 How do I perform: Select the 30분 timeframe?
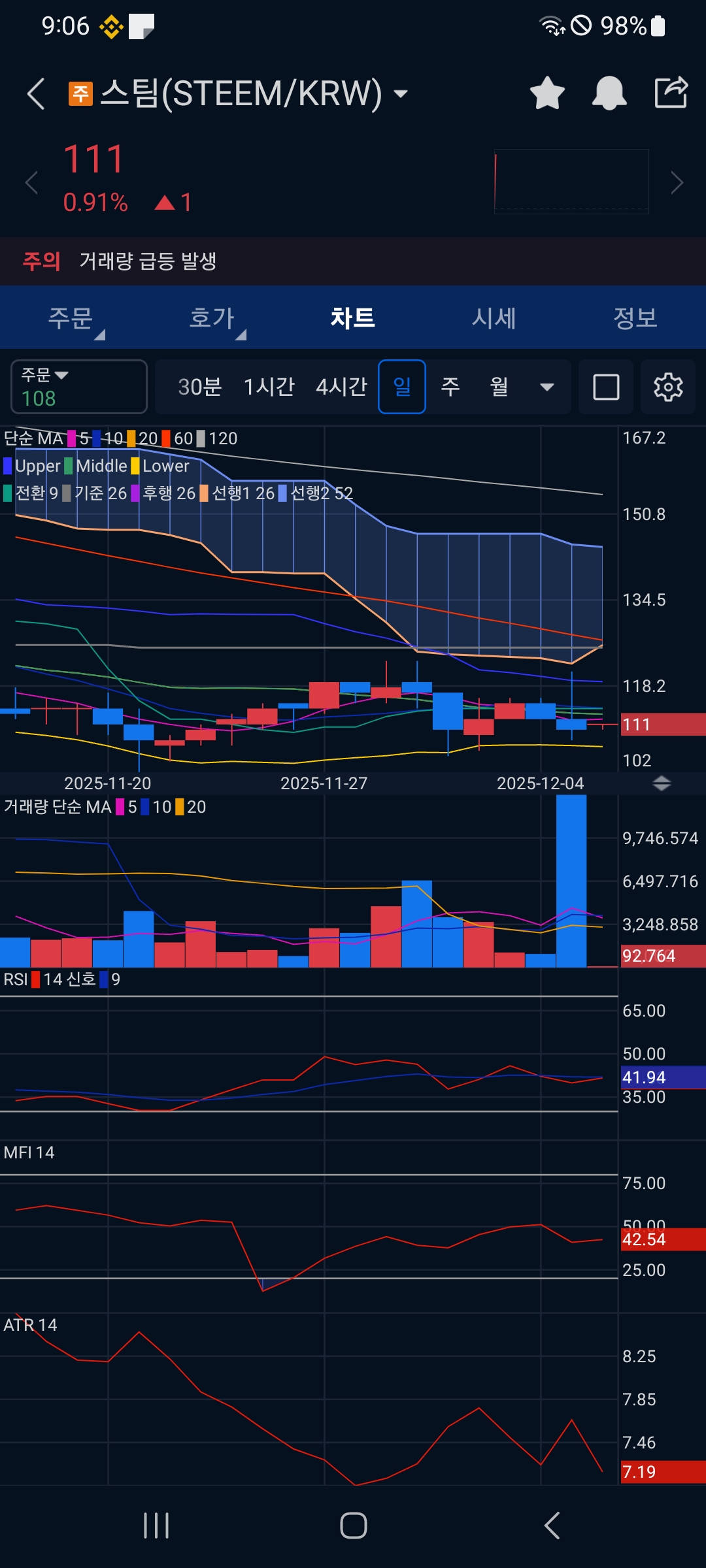coord(200,387)
